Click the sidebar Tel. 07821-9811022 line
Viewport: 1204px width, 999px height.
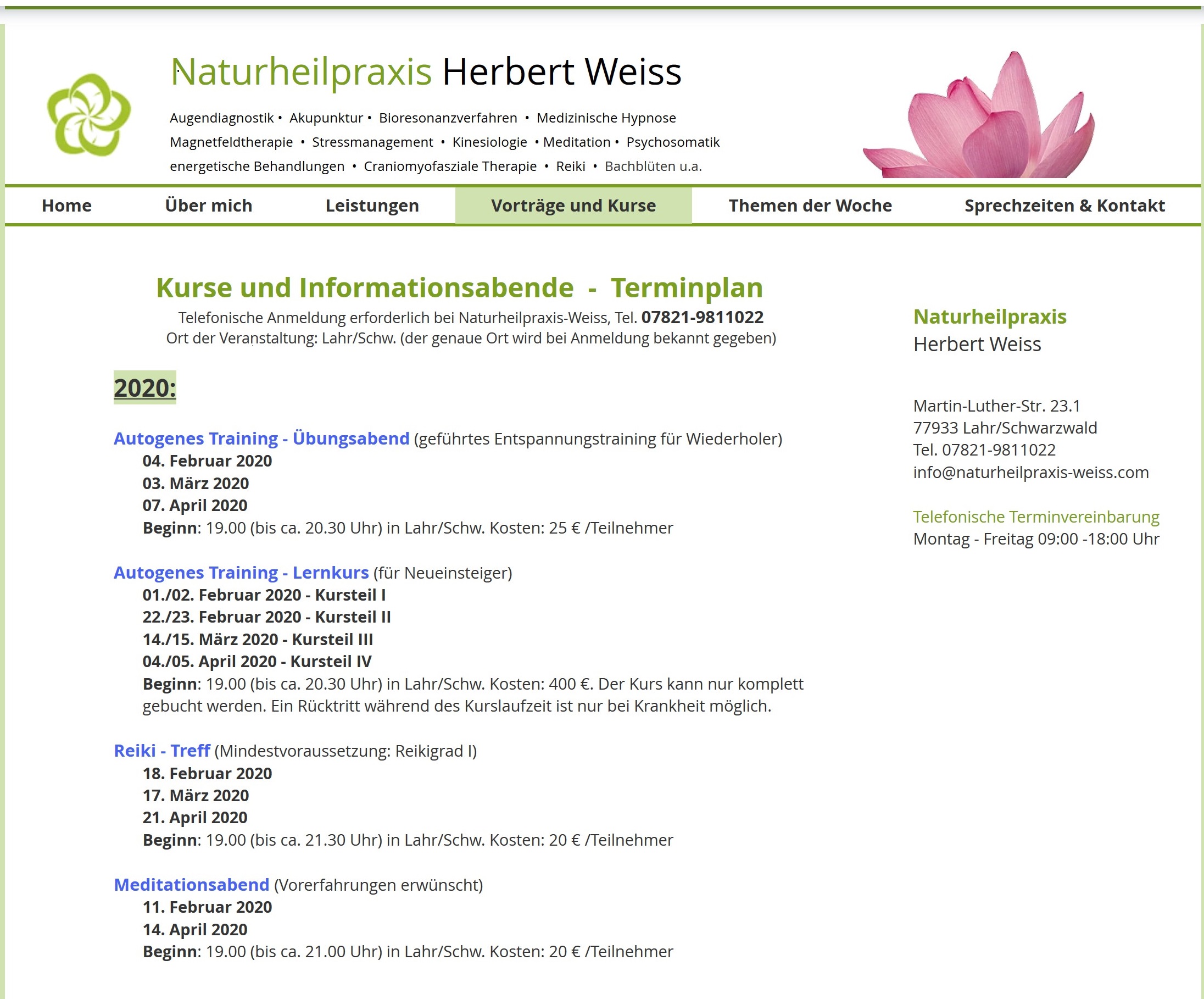[x=984, y=449]
